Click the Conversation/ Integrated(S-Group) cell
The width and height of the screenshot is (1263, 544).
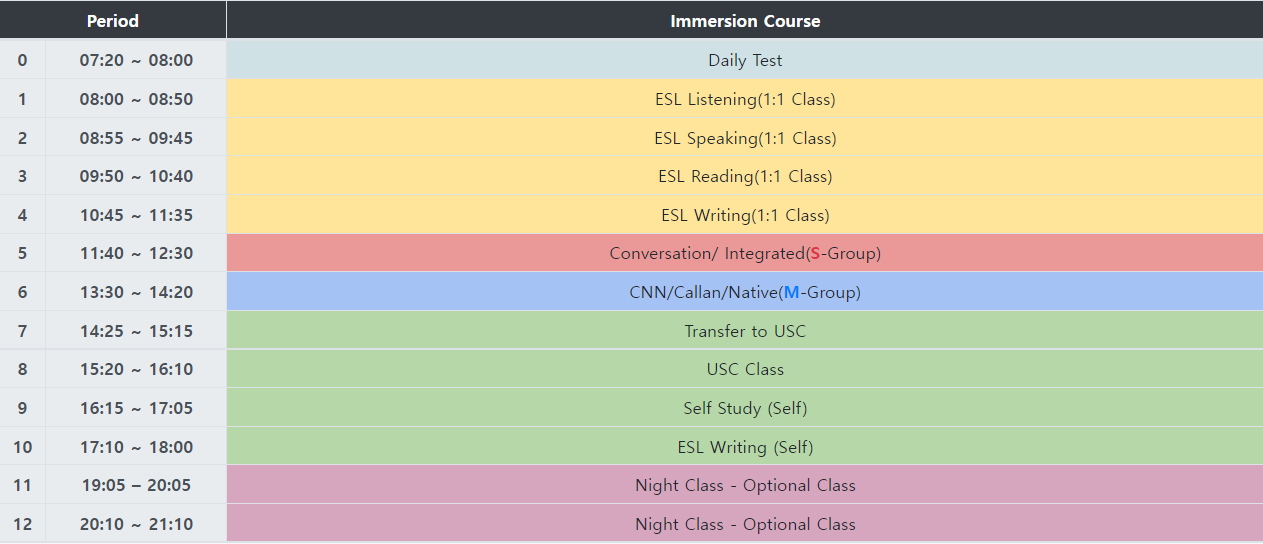coord(745,253)
